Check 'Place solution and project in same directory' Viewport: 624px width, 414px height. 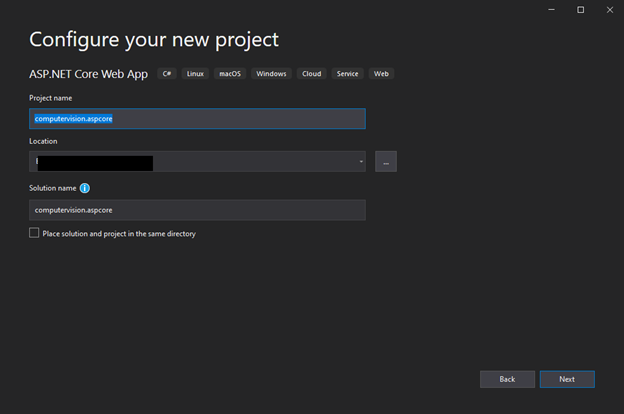click(34, 233)
